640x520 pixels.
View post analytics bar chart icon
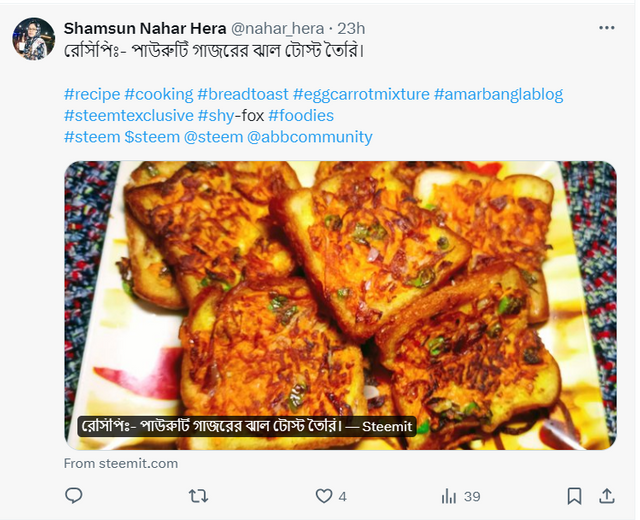coord(449,496)
